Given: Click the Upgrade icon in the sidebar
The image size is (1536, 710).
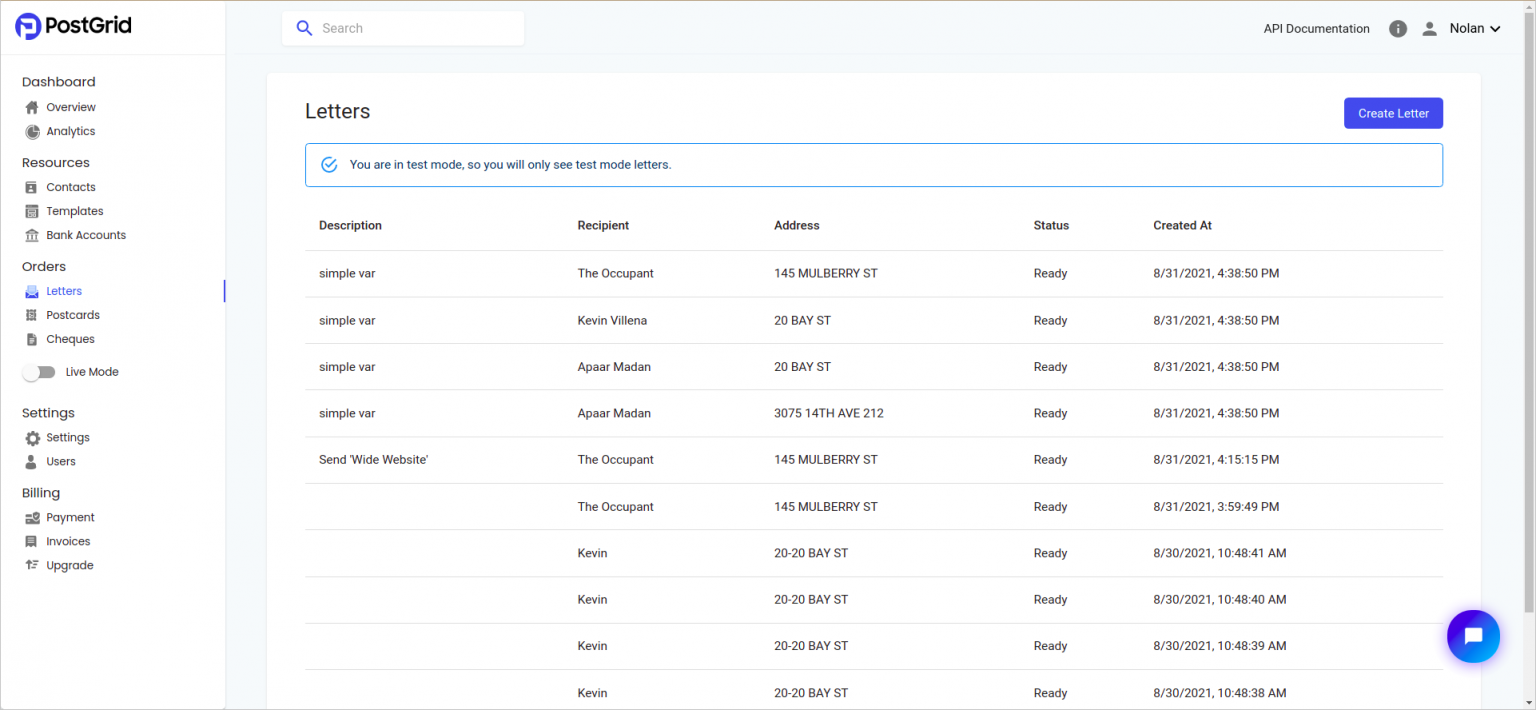Looking at the screenshot, I should [32, 566].
